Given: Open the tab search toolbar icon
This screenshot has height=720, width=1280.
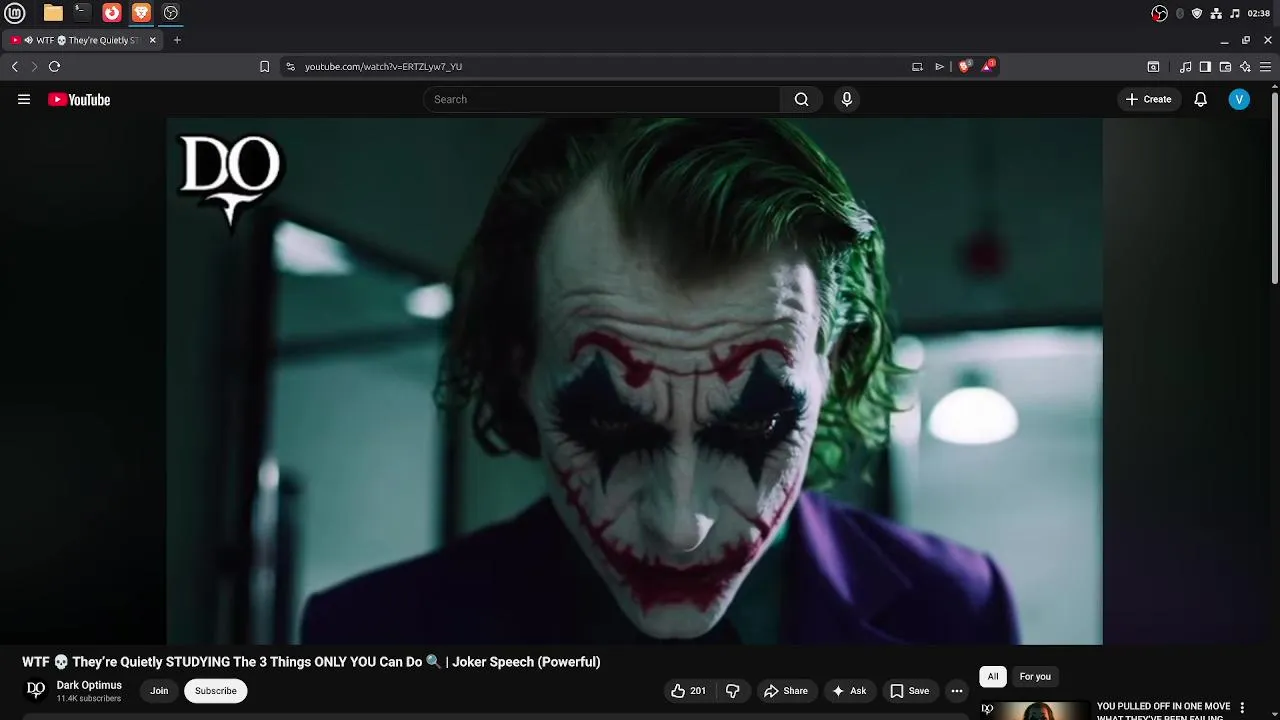Looking at the screenshot, I should pyautogui.click(x=1153, y=66).
